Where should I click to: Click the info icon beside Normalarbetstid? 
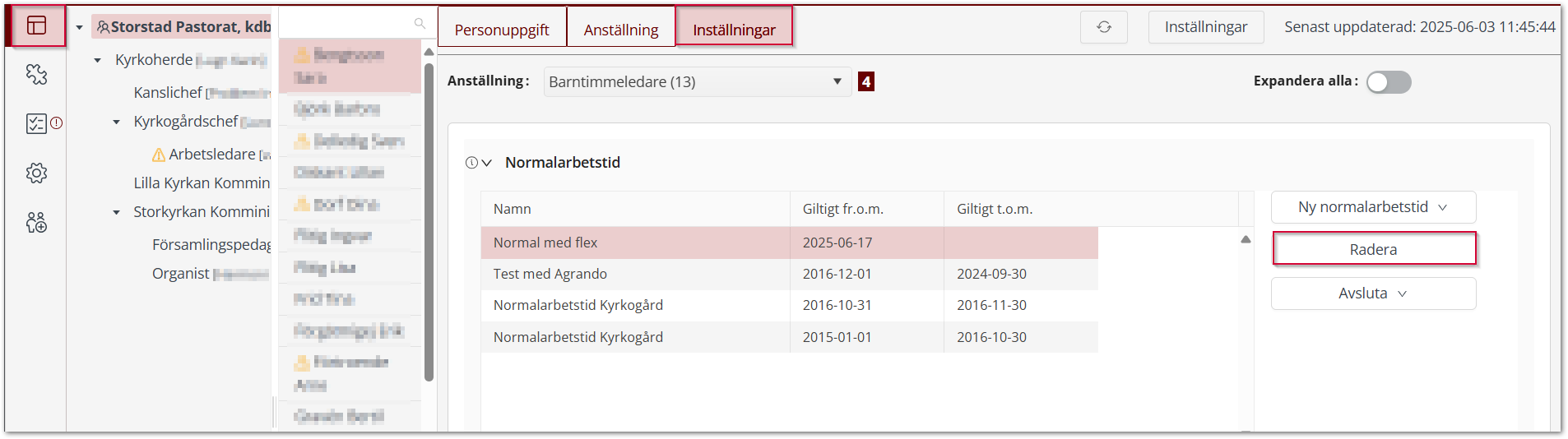point(471,163)
